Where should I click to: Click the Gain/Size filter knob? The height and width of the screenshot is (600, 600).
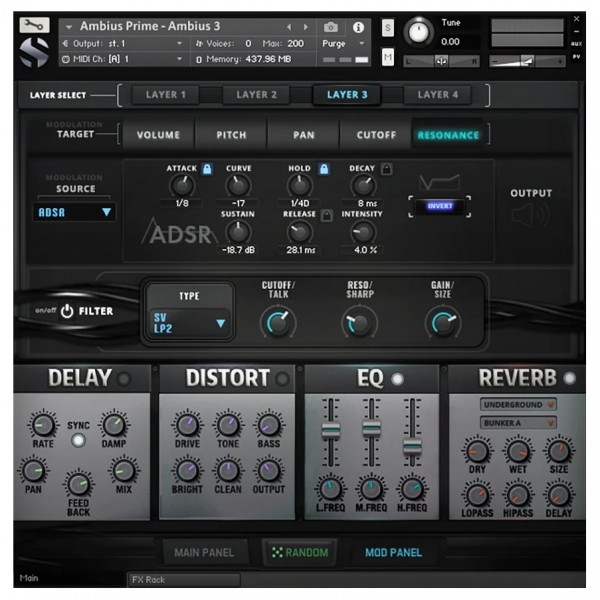tap(443, 323)
